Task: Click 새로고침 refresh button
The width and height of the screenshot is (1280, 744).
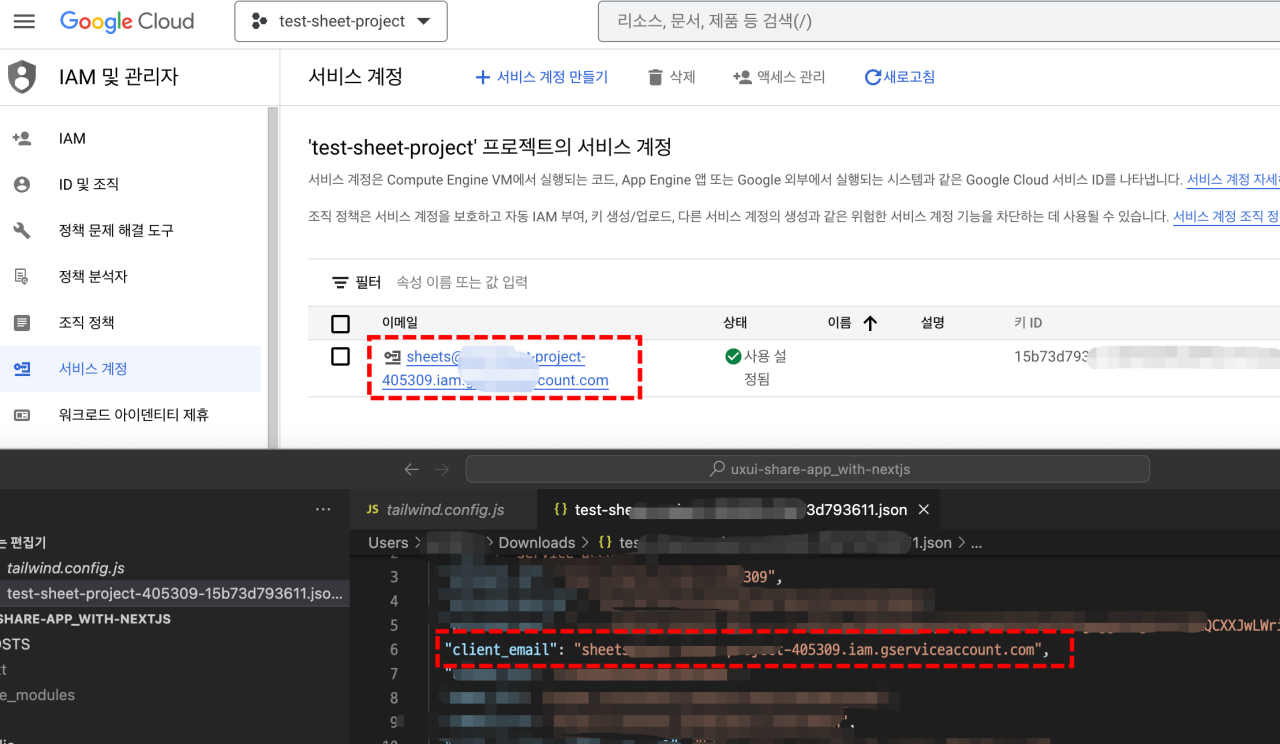Action: 900,77
